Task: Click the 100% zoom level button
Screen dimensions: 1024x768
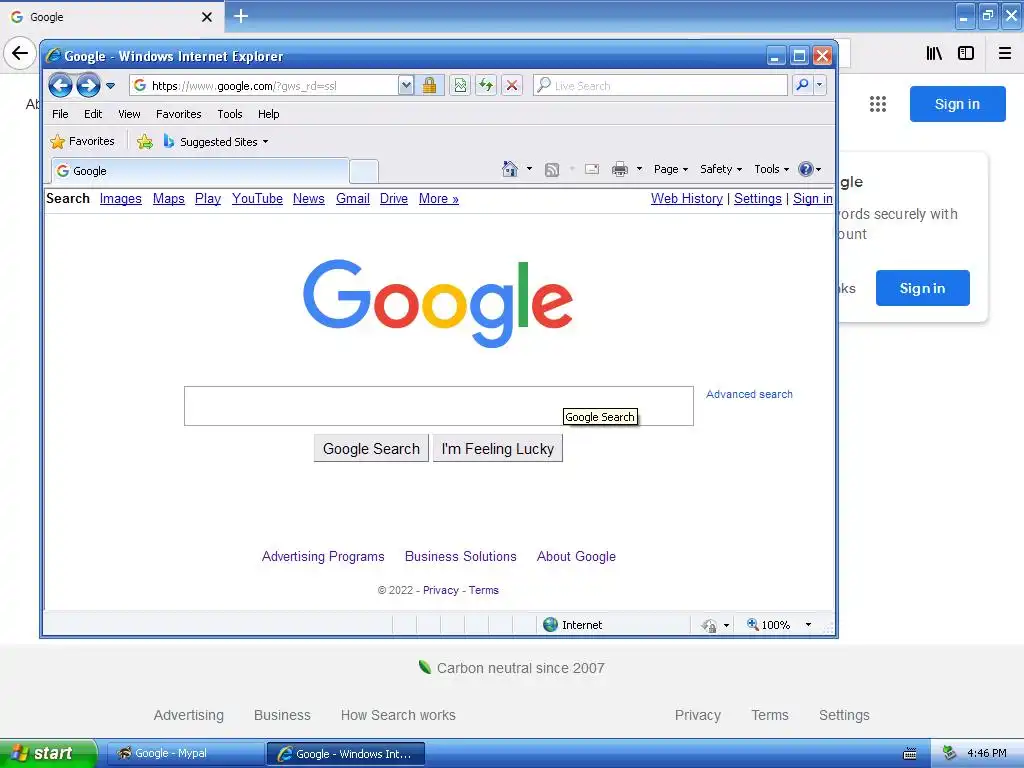Action: pos(768,625)
